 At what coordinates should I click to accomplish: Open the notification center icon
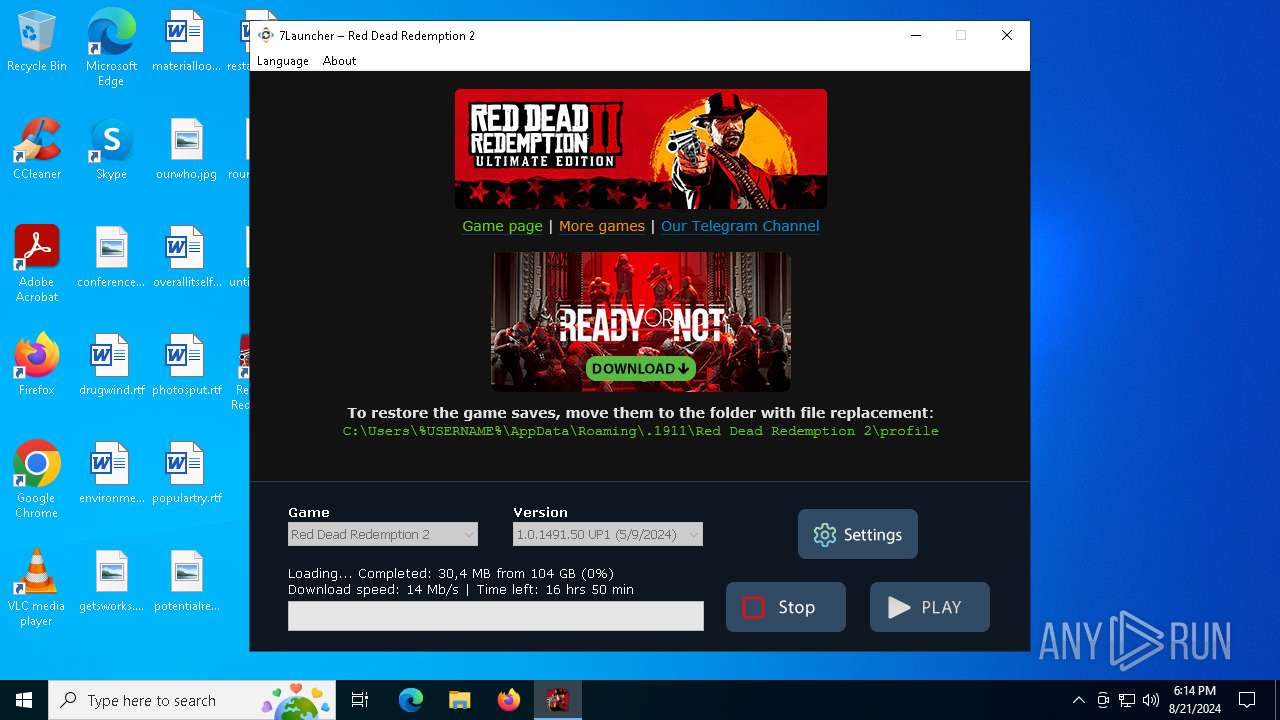point(1247,700)
